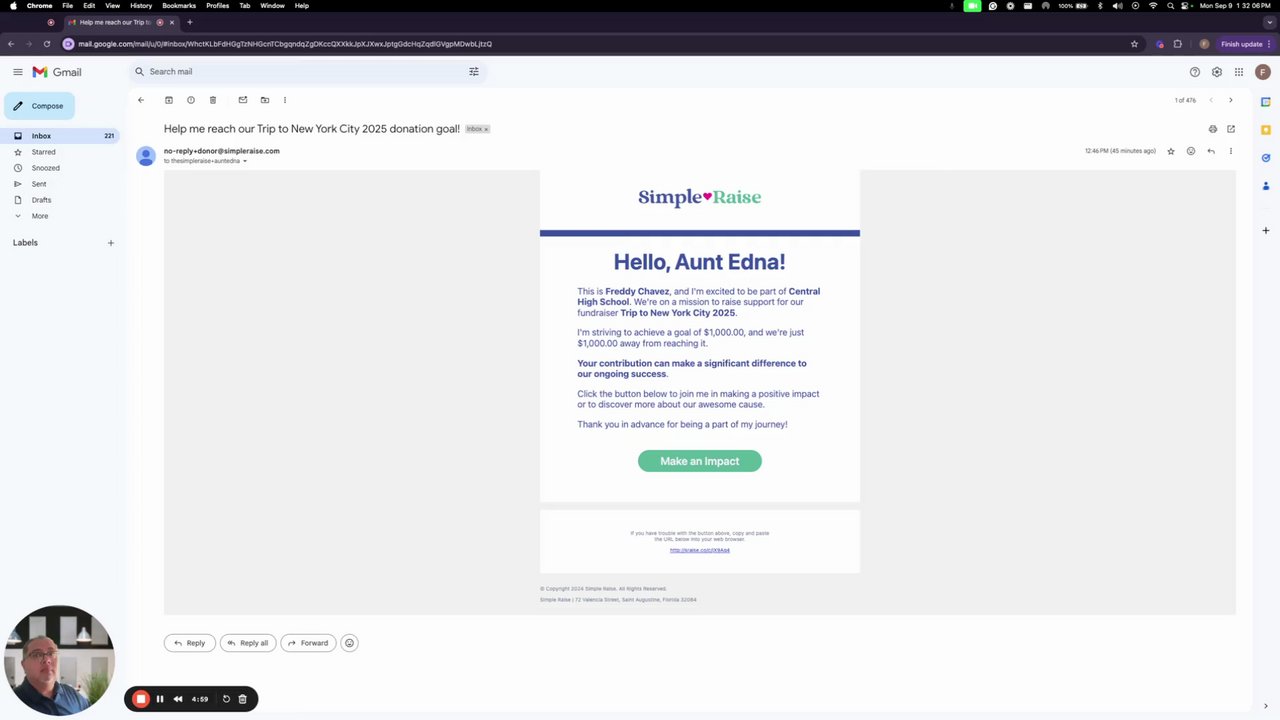
Task: Click the presenter webcam bubble
Action: click(58, 661)
